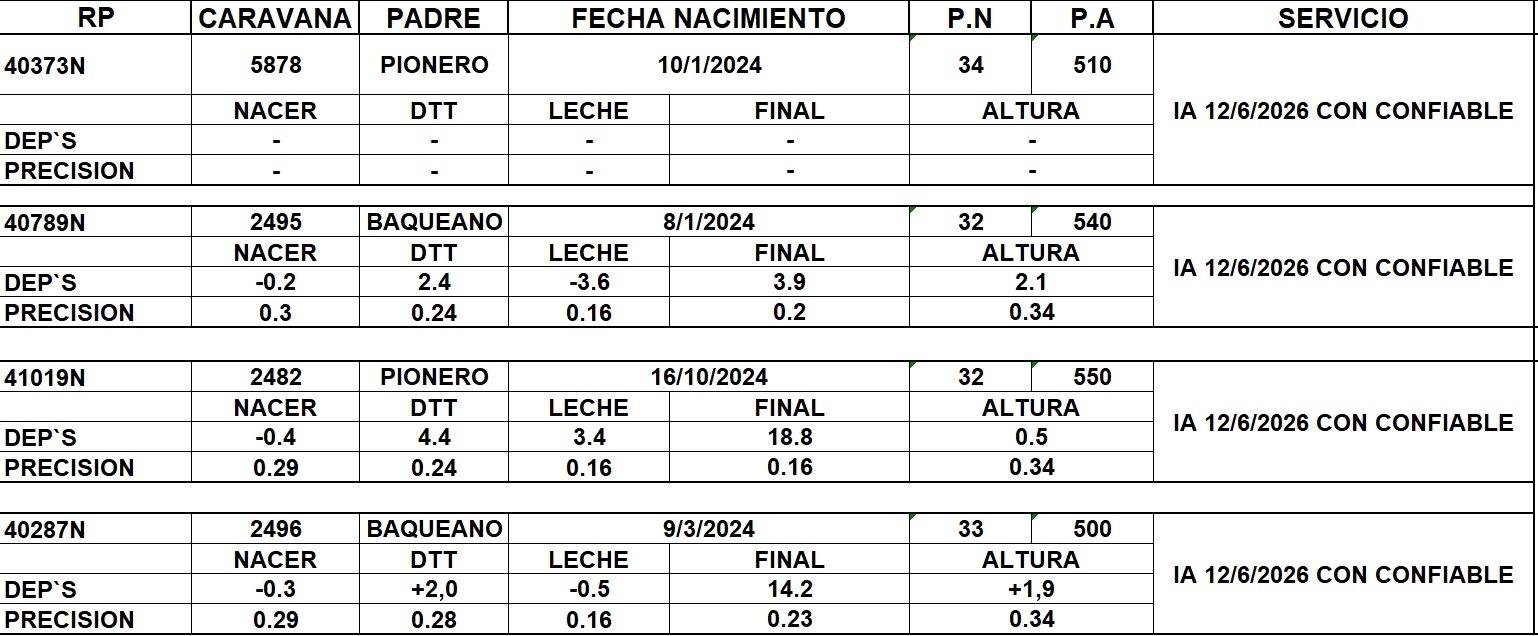Screen dimensions: 1538x636
Task: Click birth date 10/1/2024 cell
Action: tap(709, 65)
